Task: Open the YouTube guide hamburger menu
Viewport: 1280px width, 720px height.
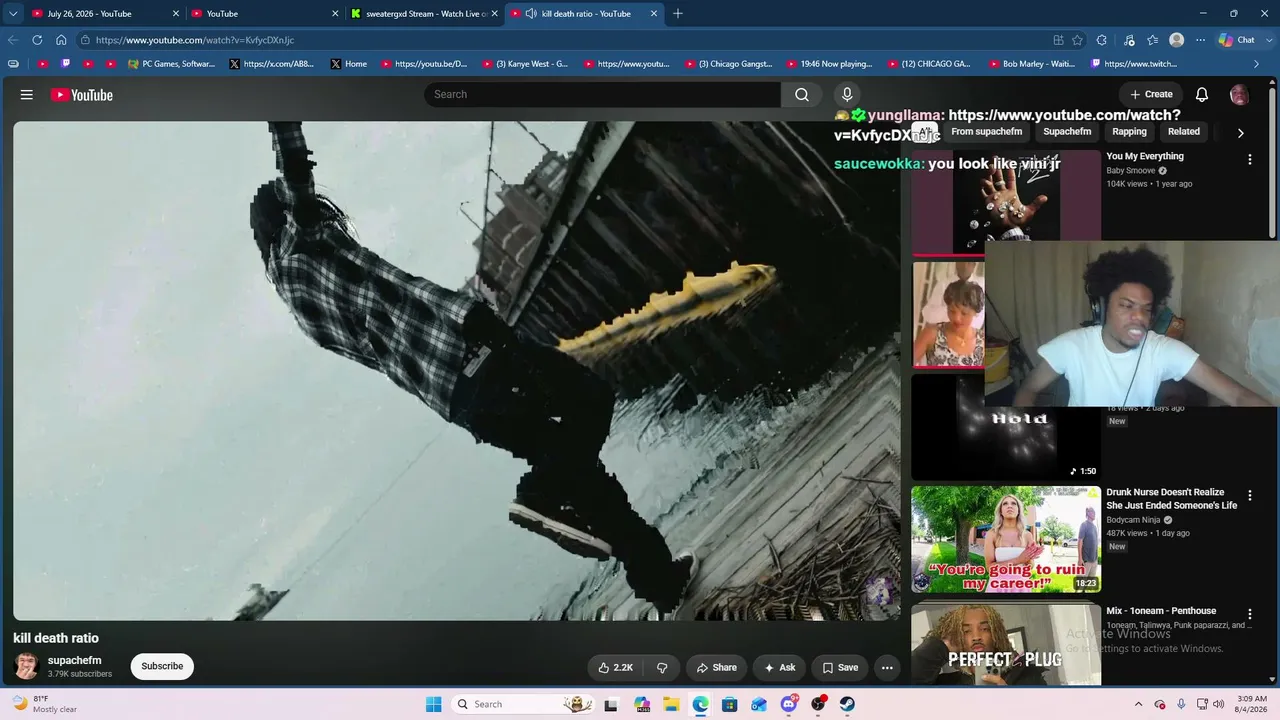Action: coord(27,95)
